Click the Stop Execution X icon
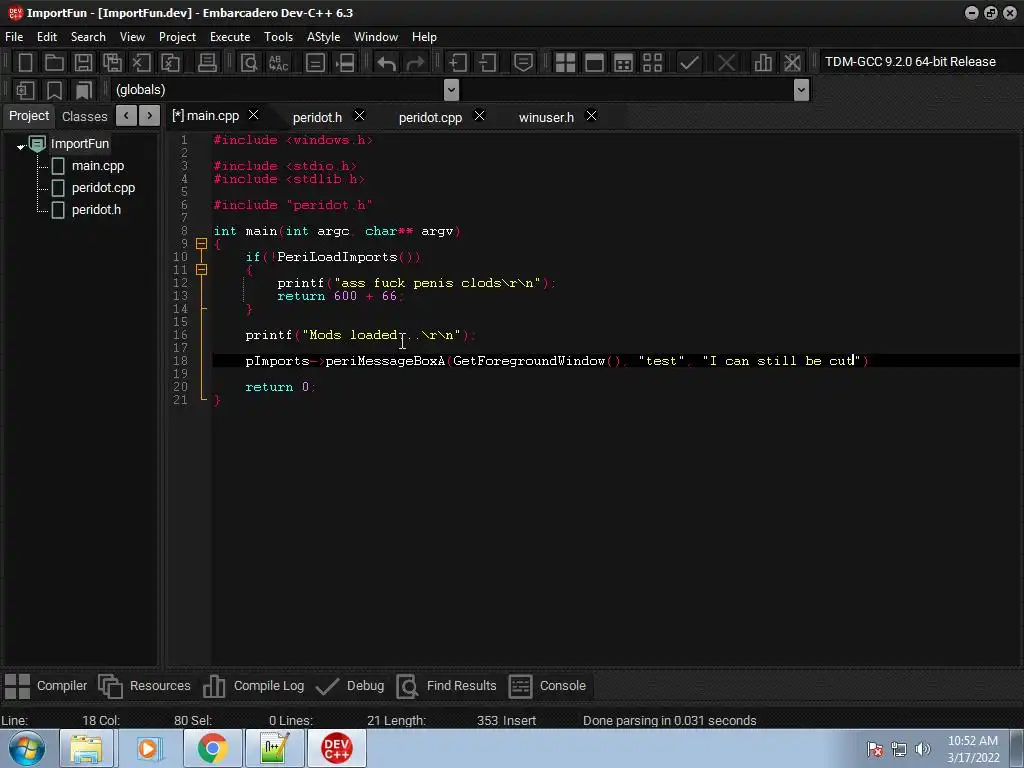The width and height of the screenshot is (1024, 768). [x=726, y=63]
